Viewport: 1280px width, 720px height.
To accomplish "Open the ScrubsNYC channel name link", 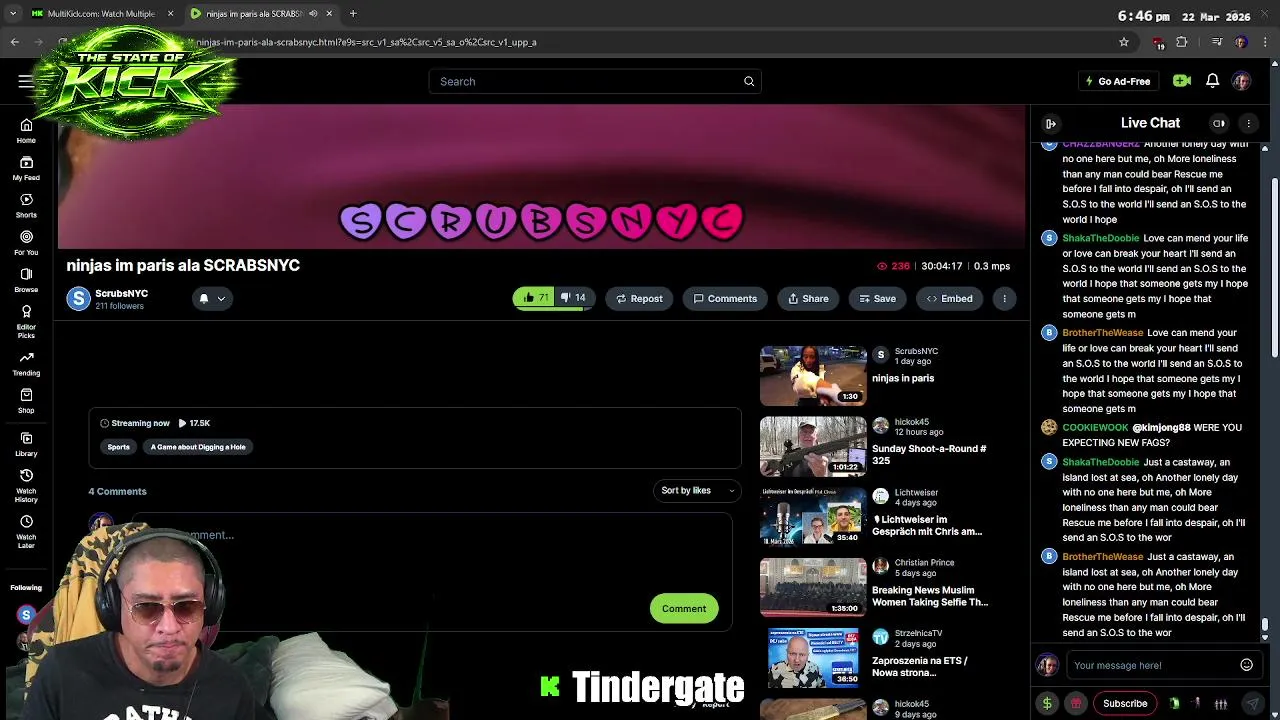I will tap(121, 293).
